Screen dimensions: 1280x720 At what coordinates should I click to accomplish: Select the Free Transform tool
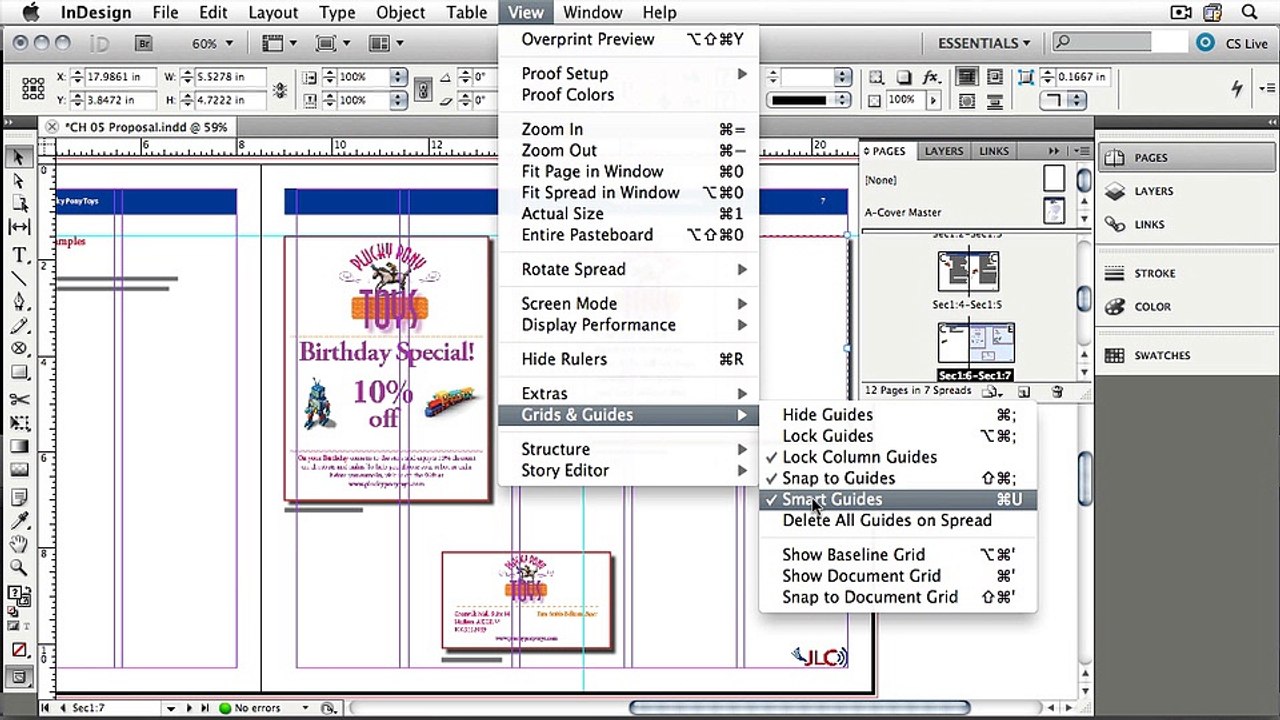(19, 423)
